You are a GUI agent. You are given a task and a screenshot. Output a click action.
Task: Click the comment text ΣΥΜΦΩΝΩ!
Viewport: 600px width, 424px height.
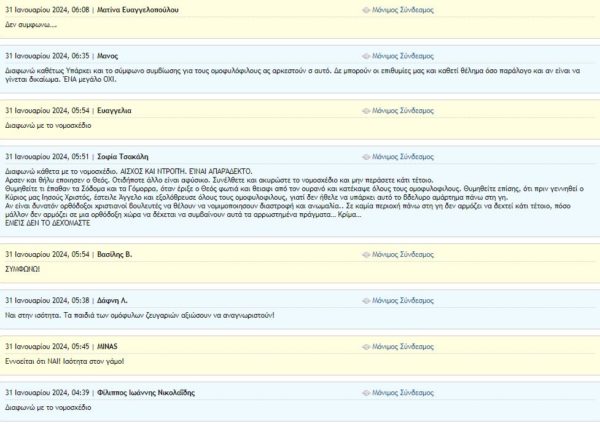(x=22, y=269)
